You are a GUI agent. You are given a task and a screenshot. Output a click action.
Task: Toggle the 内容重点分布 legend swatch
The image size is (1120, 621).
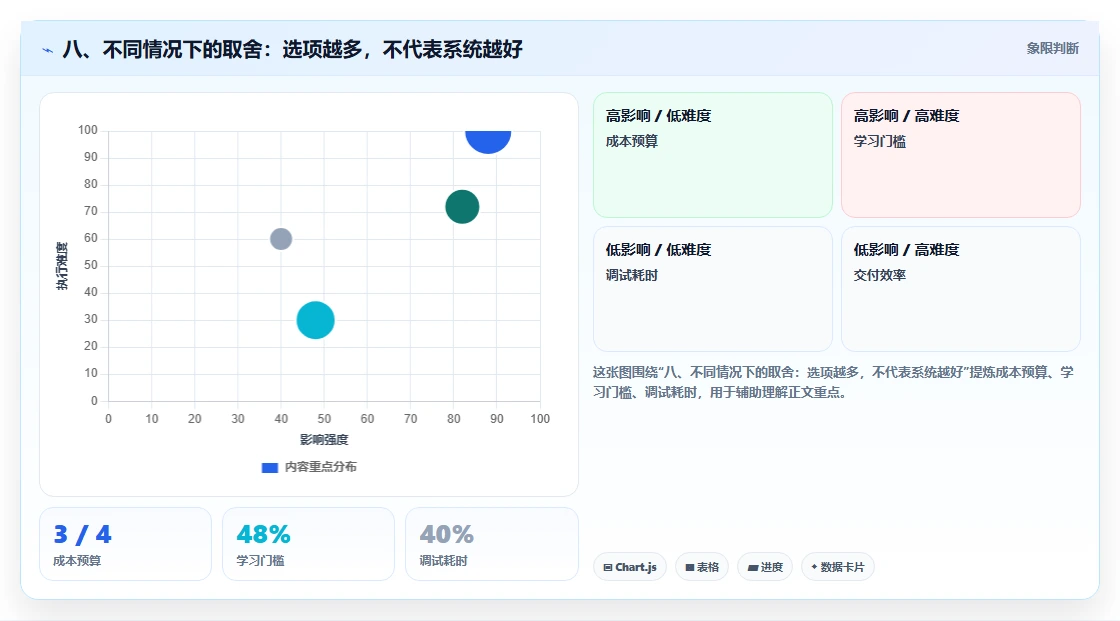(270, 467)
